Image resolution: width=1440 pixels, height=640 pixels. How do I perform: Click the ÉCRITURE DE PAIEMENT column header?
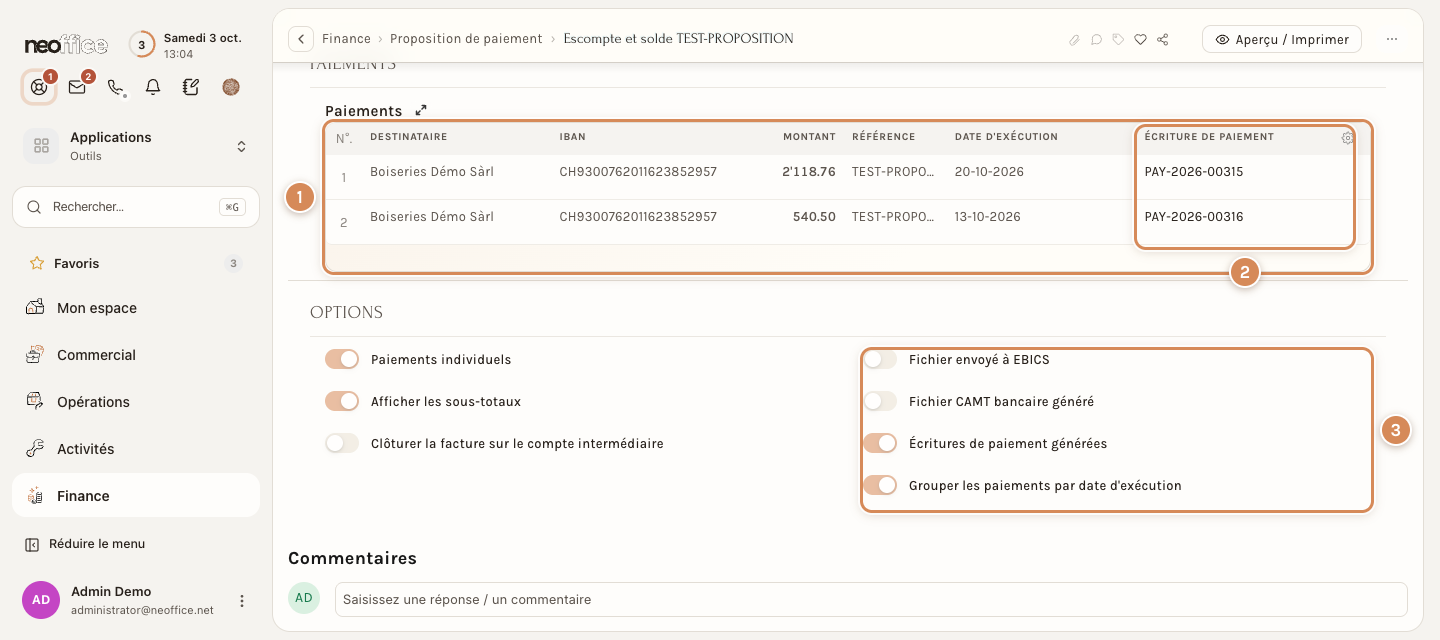pyautogui.click(x=1209, y=137)
